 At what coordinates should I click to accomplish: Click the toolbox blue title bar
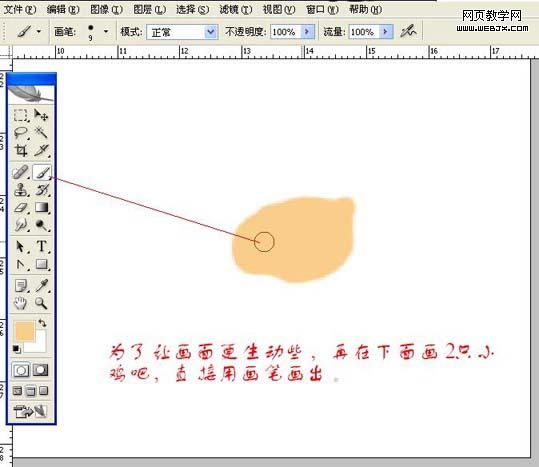click(31, 79)
